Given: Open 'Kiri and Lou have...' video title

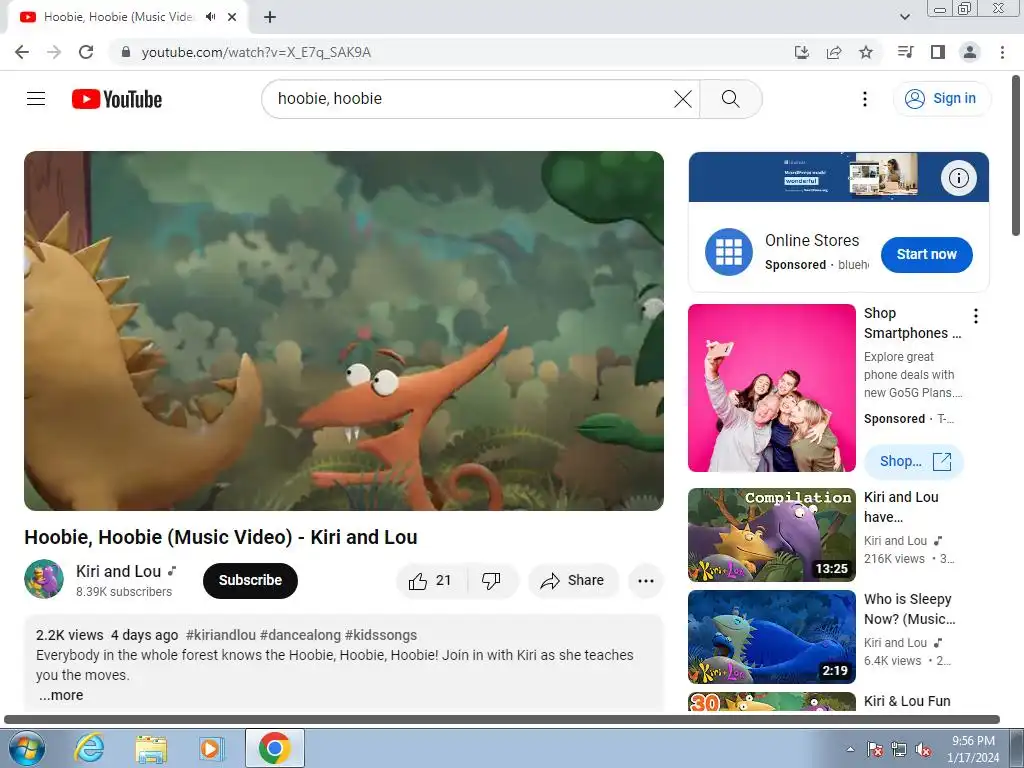Looking at the screenshot, I should (901, 507).
